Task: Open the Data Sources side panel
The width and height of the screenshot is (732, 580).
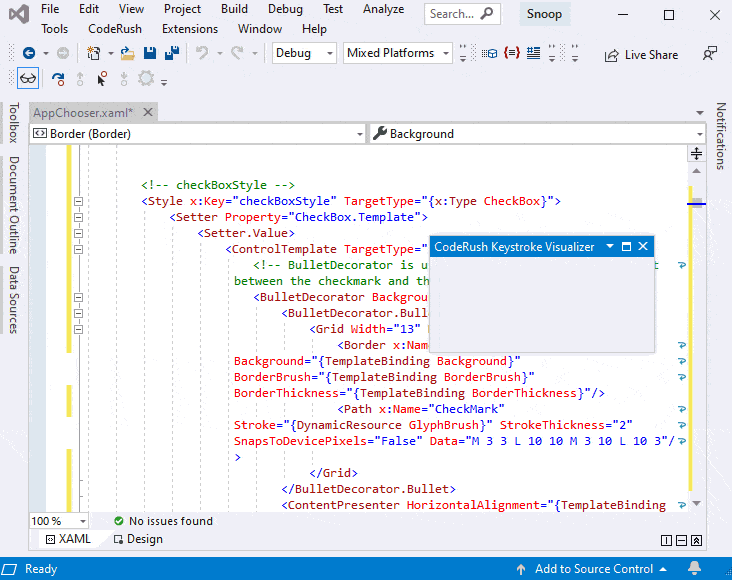Action: coord(14,300)
